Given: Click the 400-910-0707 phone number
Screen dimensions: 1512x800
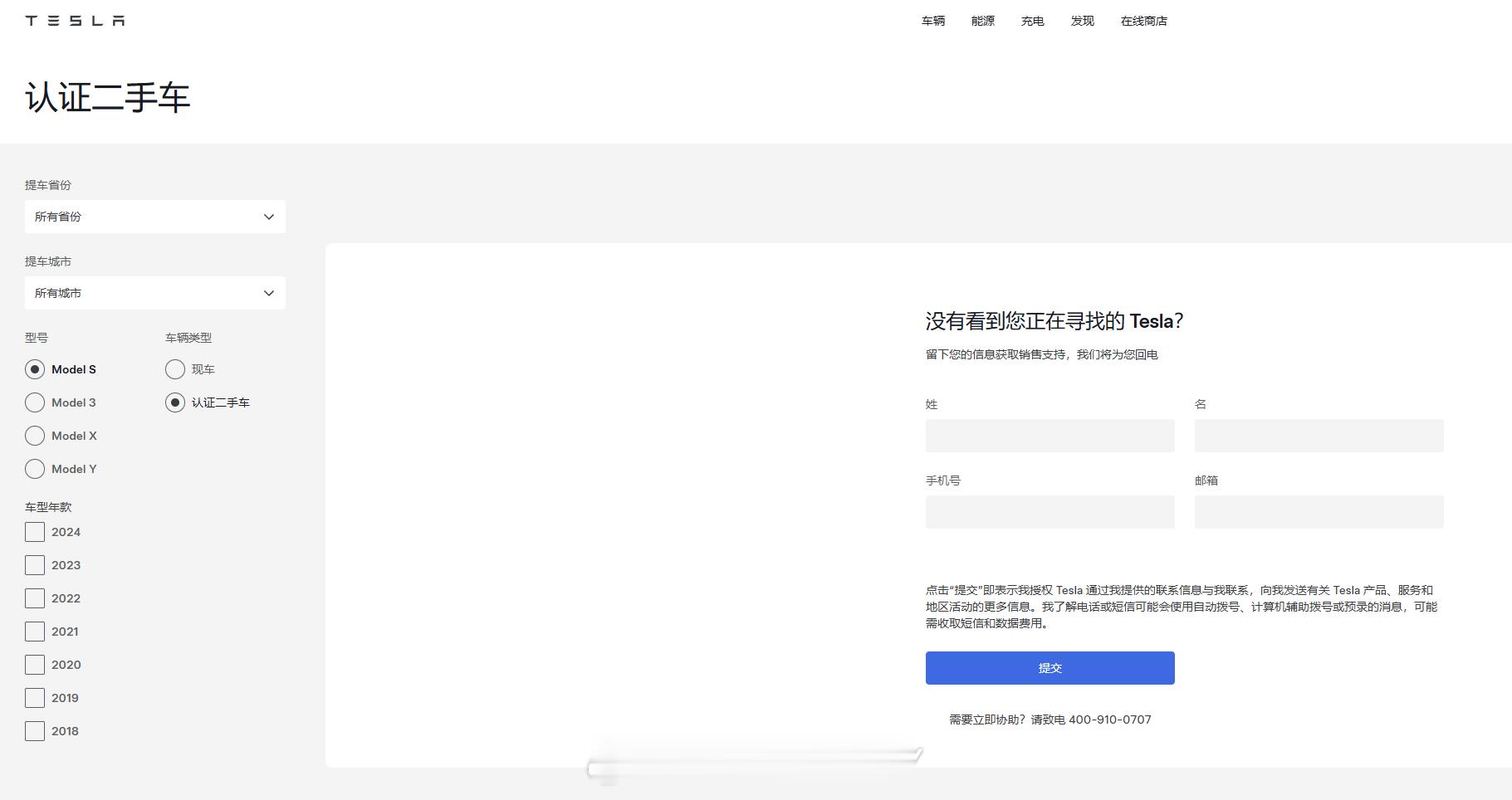Looking at the screenshot, I should tap(1110, 720).
